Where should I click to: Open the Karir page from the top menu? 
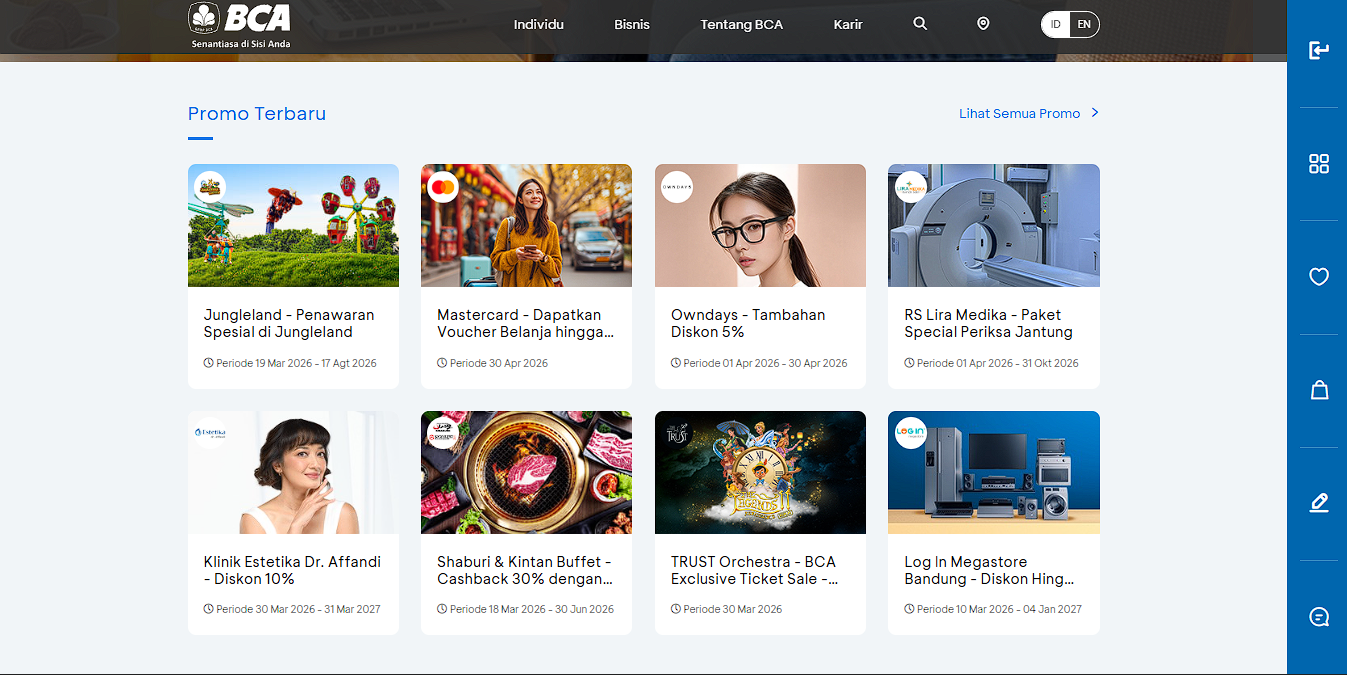tap(847, 24)
